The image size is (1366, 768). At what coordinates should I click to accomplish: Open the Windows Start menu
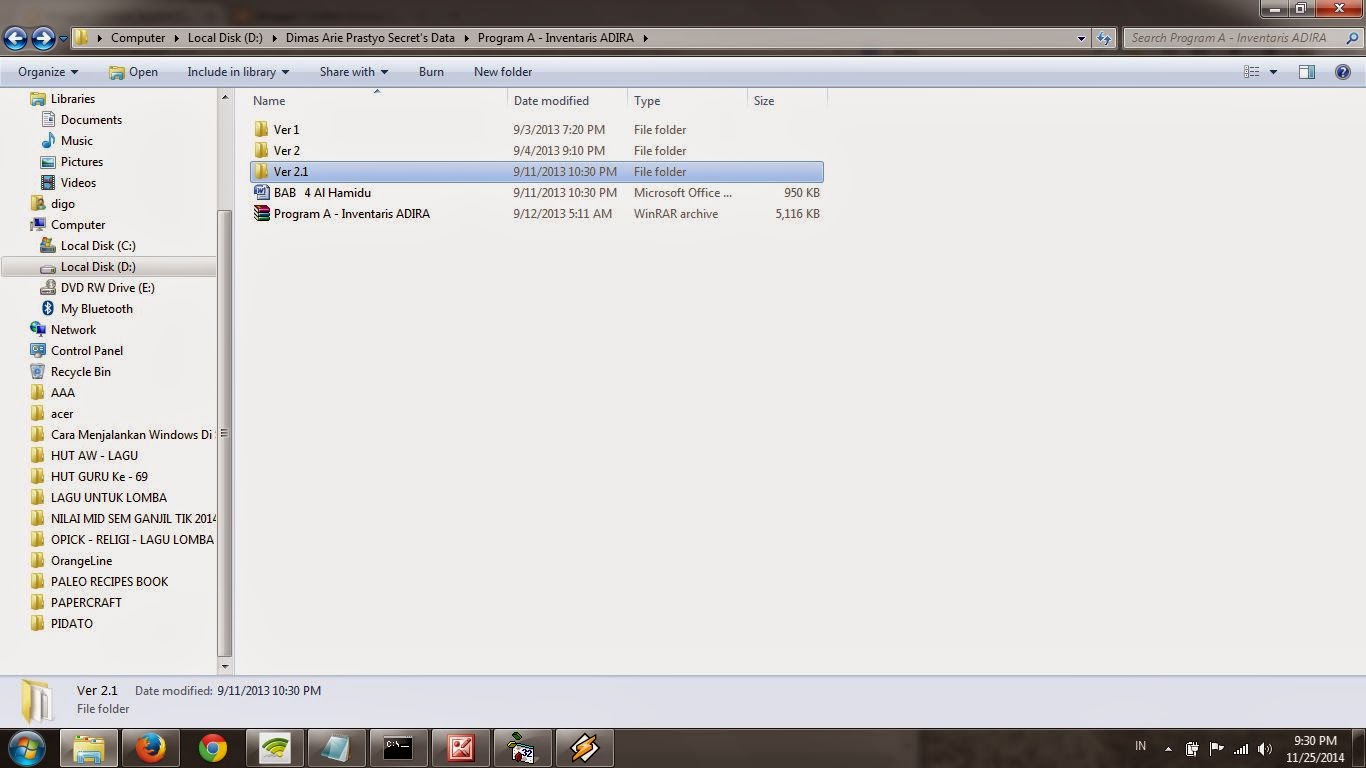pos(27,747)
